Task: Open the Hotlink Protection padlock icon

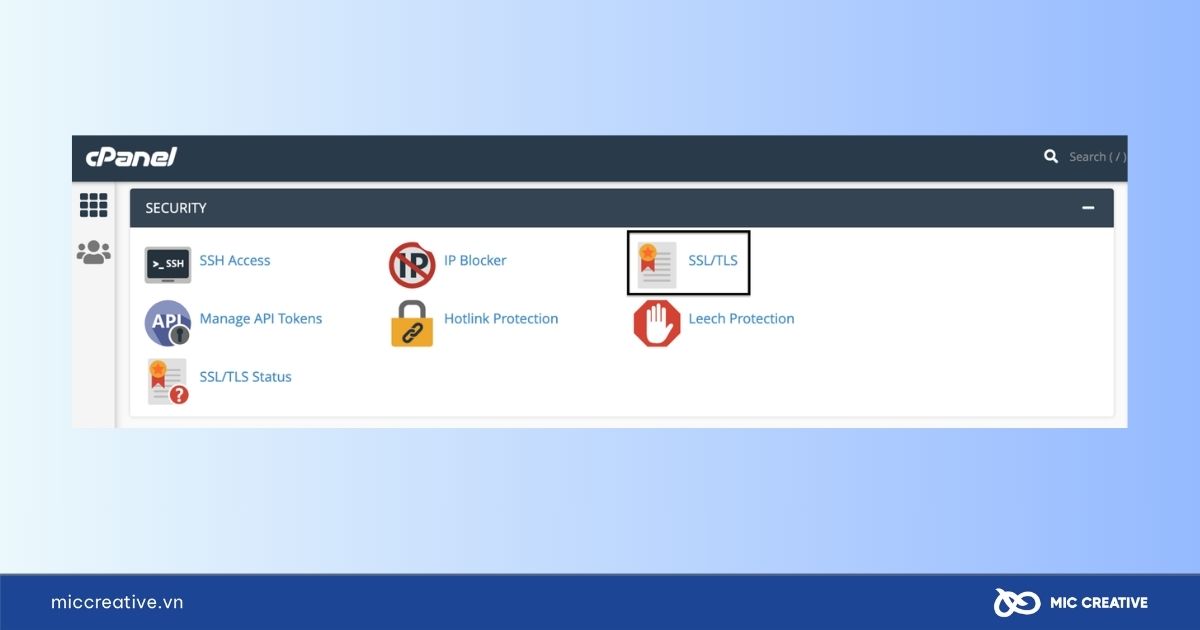Action: 412,323
